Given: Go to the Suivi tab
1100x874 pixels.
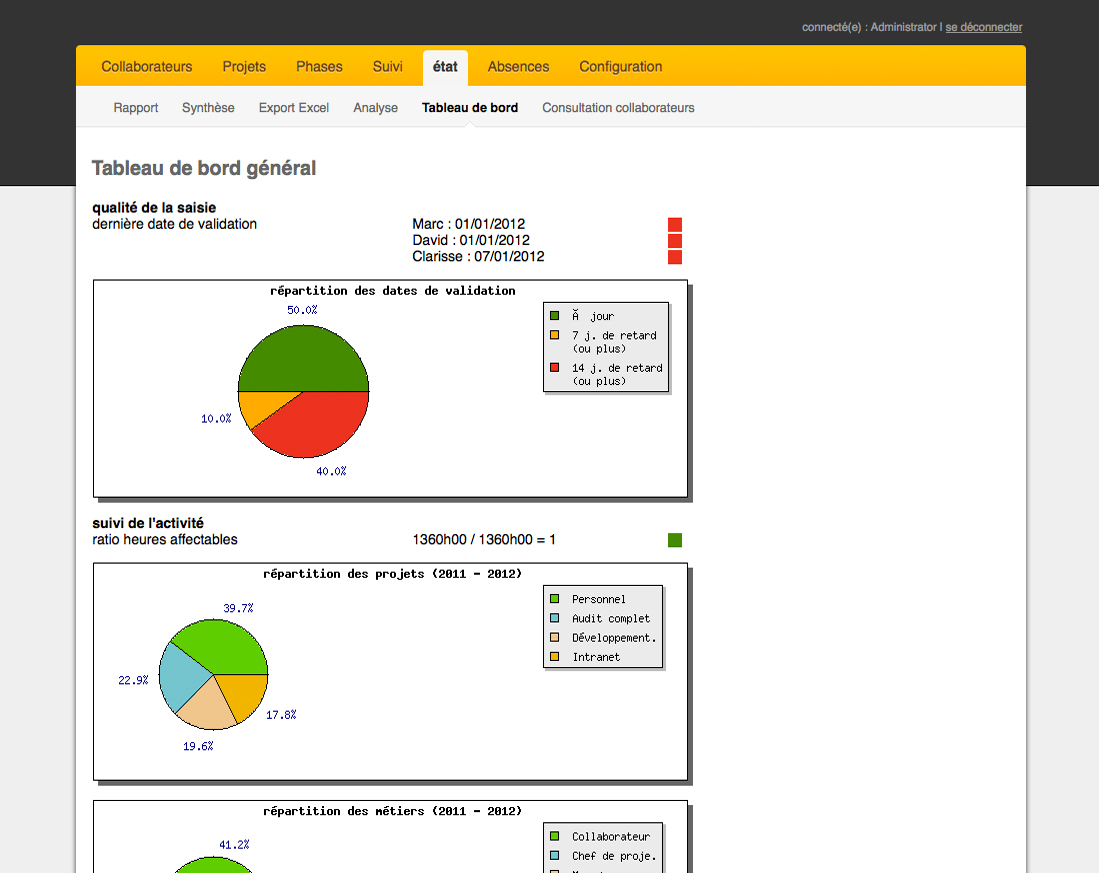Looking at the screenshot, I should pos(387,67).
